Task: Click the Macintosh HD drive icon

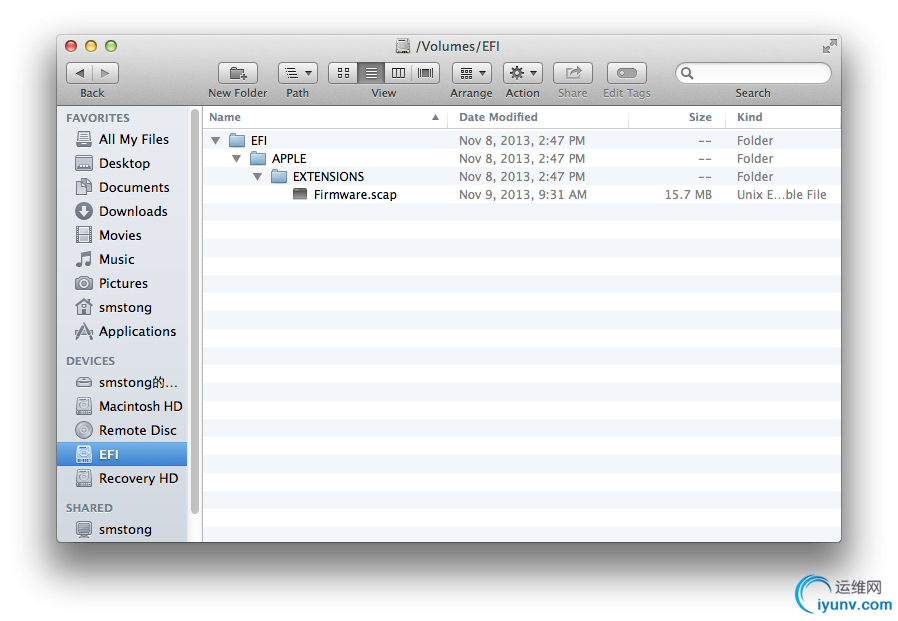Action: coord(84,406)
